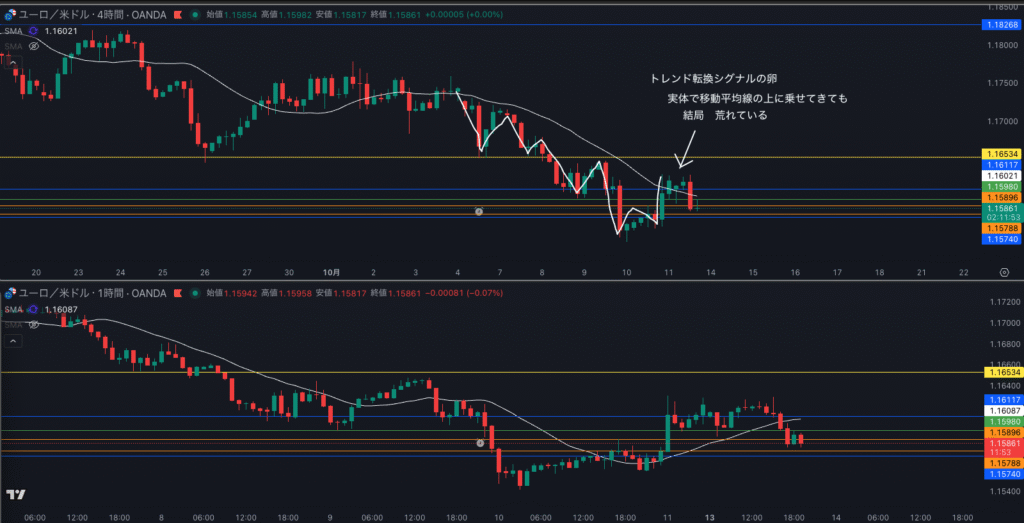Show the hidden SMA indicator on 1-hour chart
The image size is (1024, 523).
pos(33,324)
